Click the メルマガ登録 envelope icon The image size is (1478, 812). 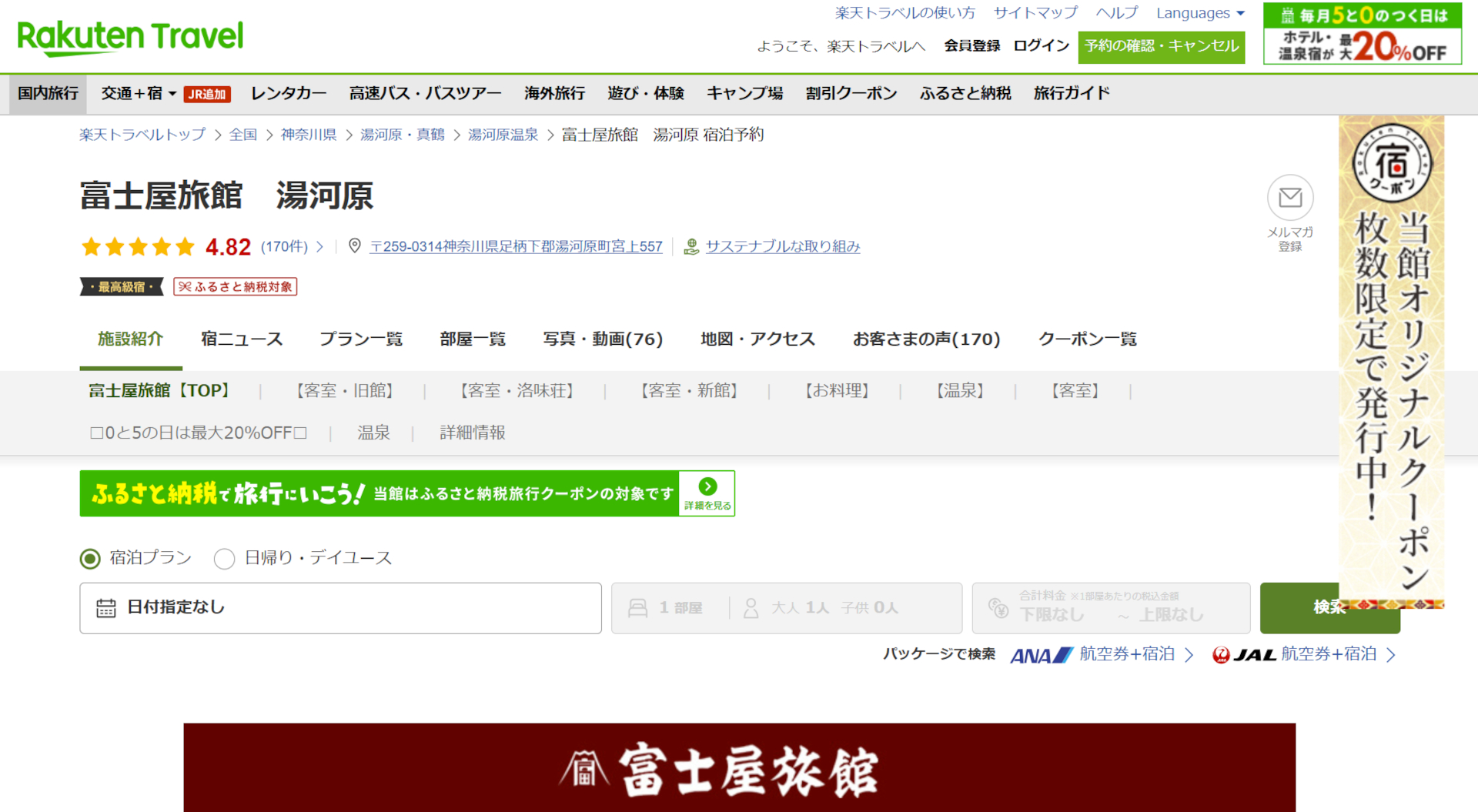point(1290,198)
